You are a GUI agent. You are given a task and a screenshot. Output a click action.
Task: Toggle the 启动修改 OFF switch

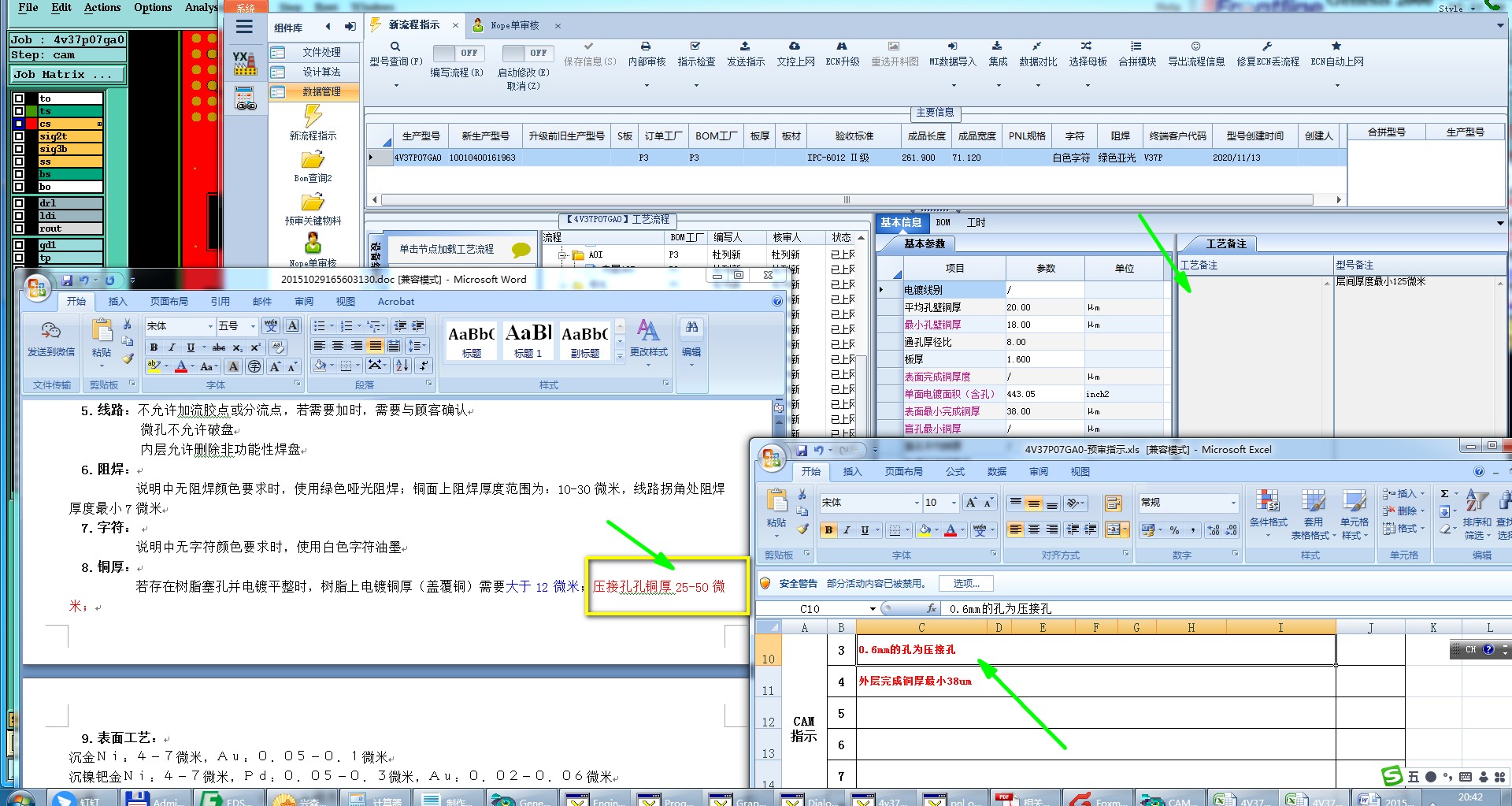527,53
